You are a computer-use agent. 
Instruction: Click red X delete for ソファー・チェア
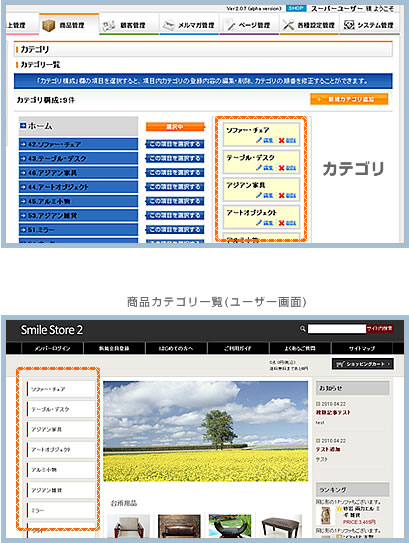click(x=282, y=140)
